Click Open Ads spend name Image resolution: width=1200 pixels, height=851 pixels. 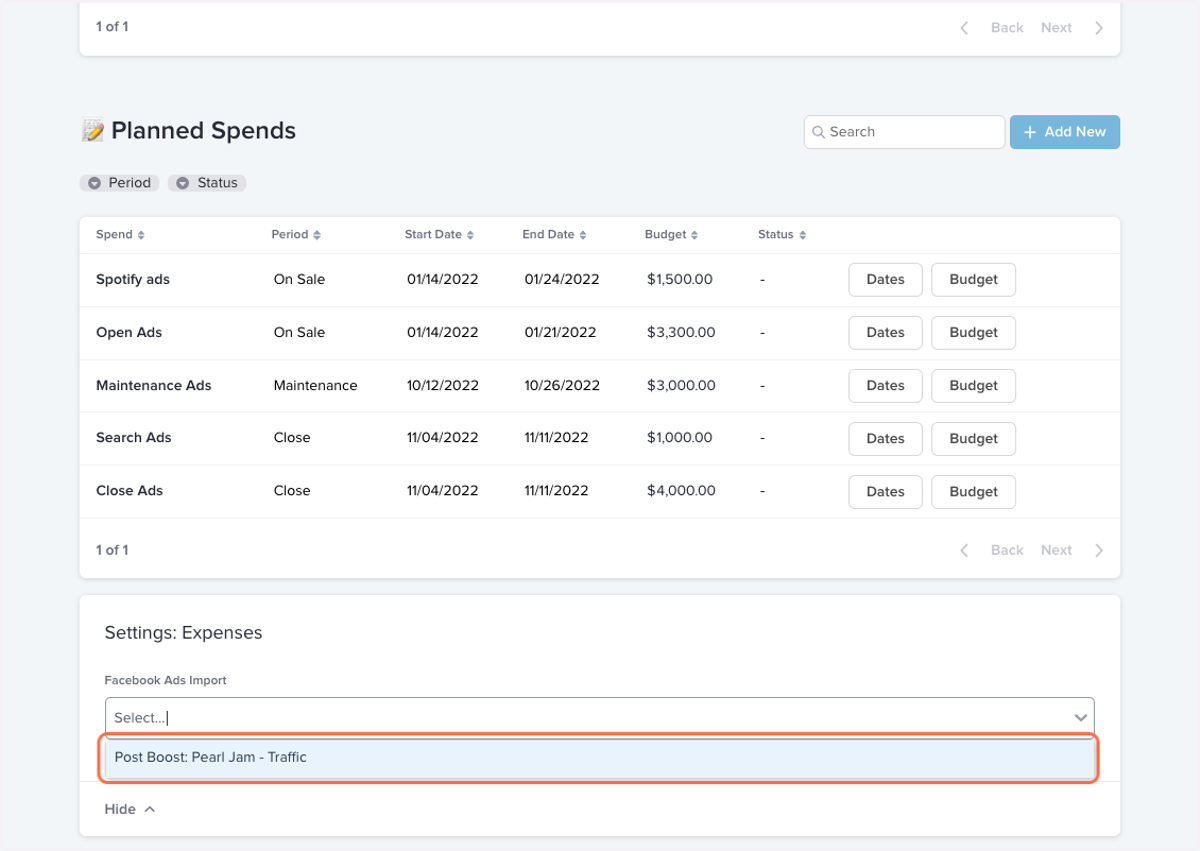[129, 333]
